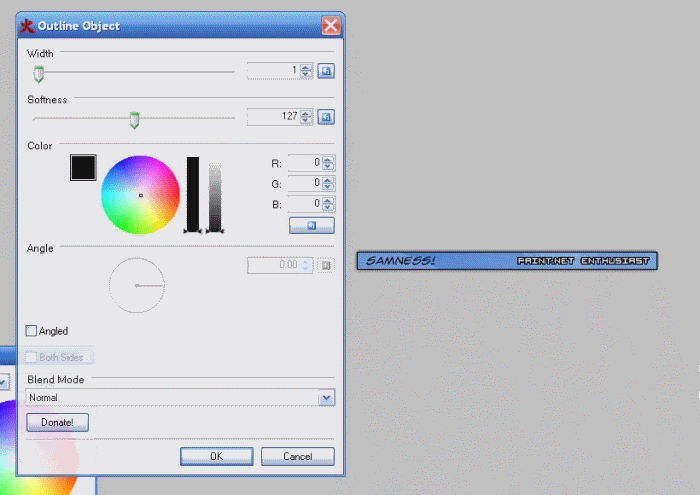Click the disabled Angle reset icon
The width and height of the screenshot is (700, 495).
(326, 266)
